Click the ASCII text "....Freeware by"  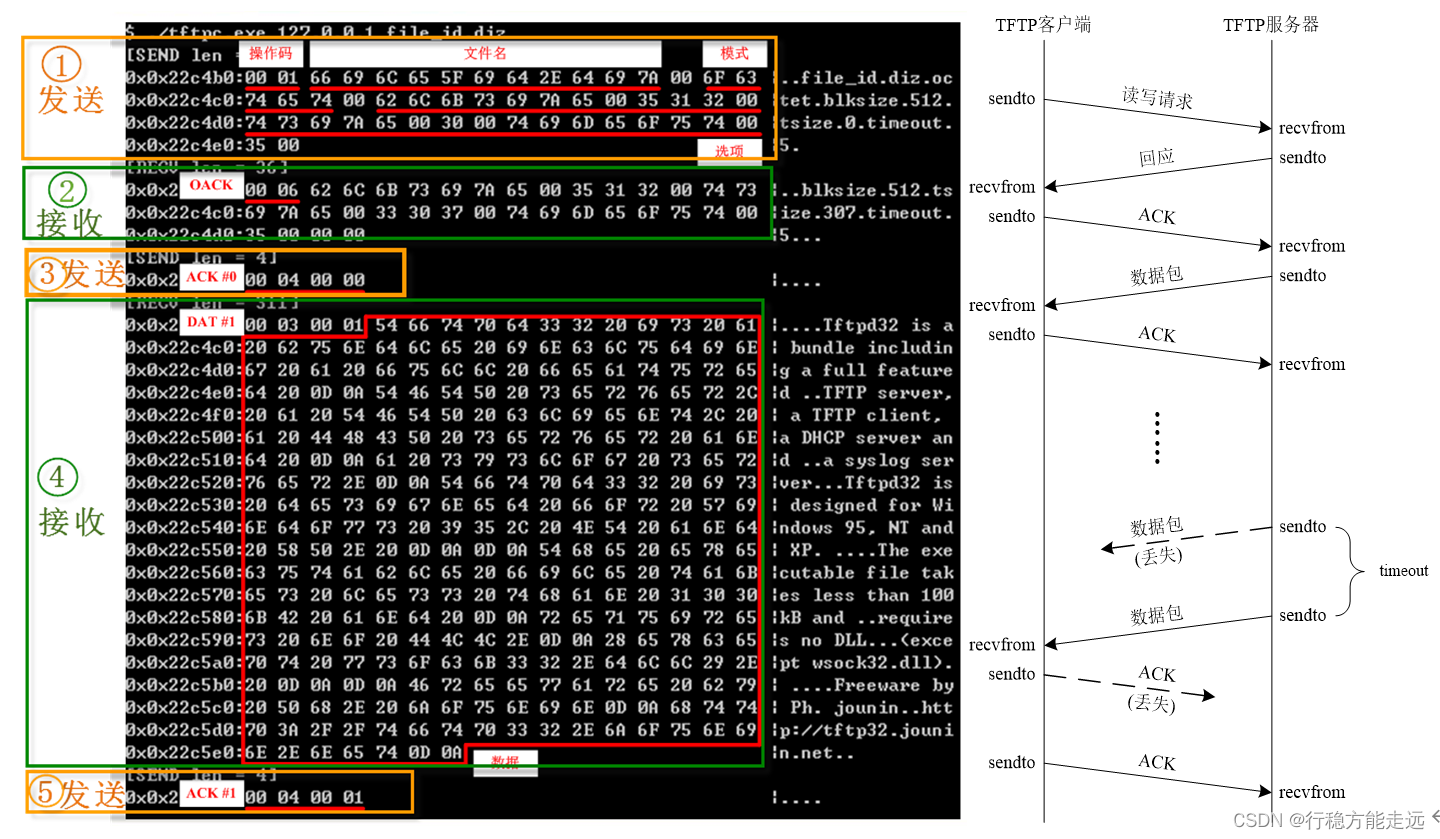pos(872,685)
